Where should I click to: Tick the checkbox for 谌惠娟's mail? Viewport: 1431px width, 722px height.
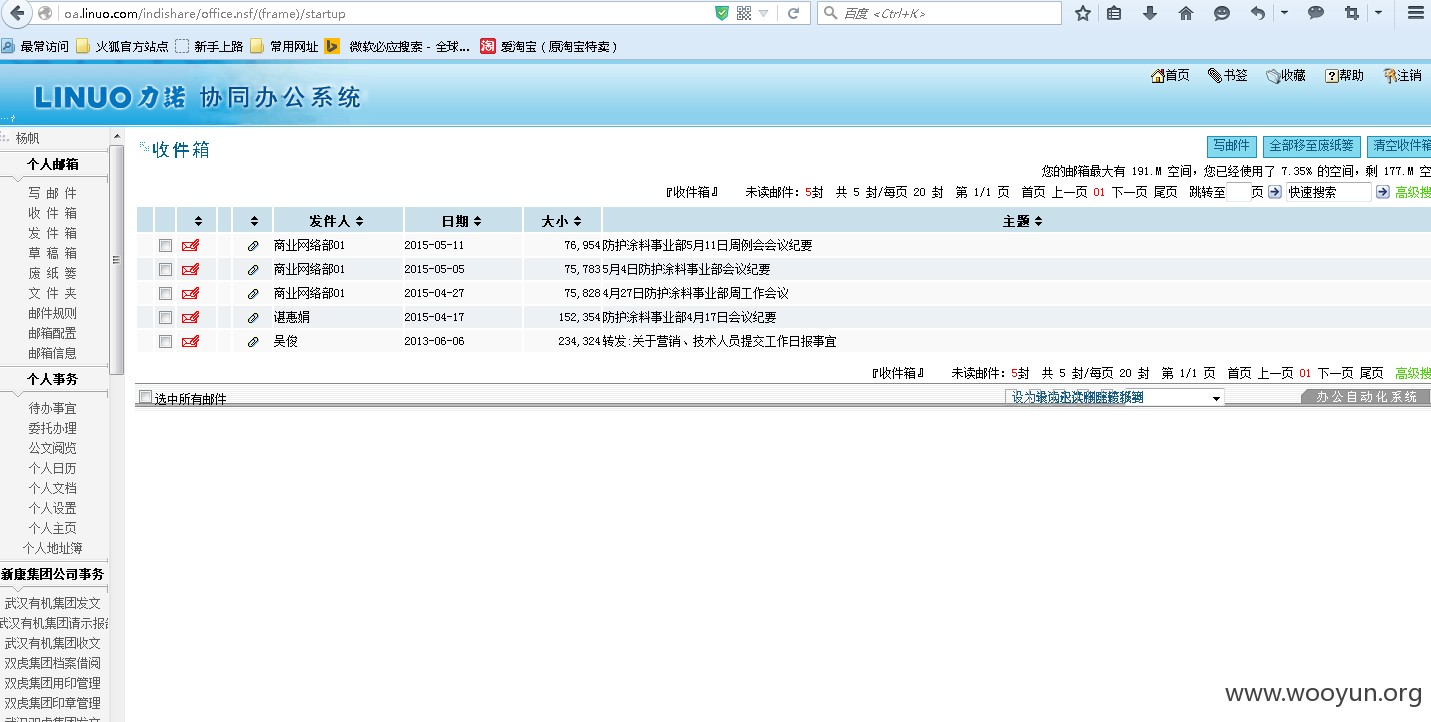(x=165, y=317)
